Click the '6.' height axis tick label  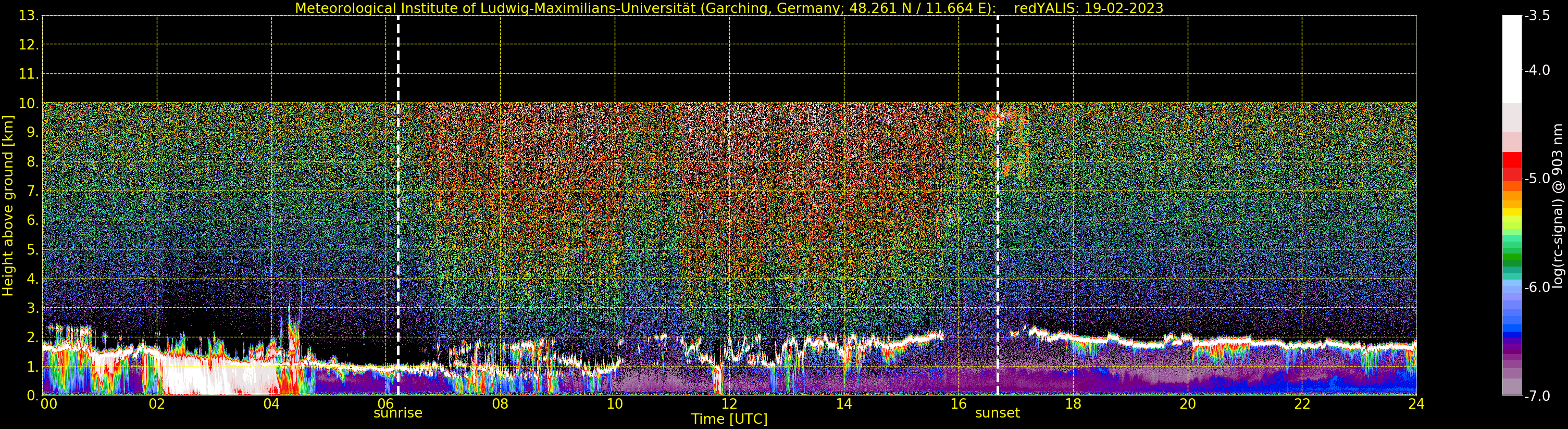coord(32,220)
